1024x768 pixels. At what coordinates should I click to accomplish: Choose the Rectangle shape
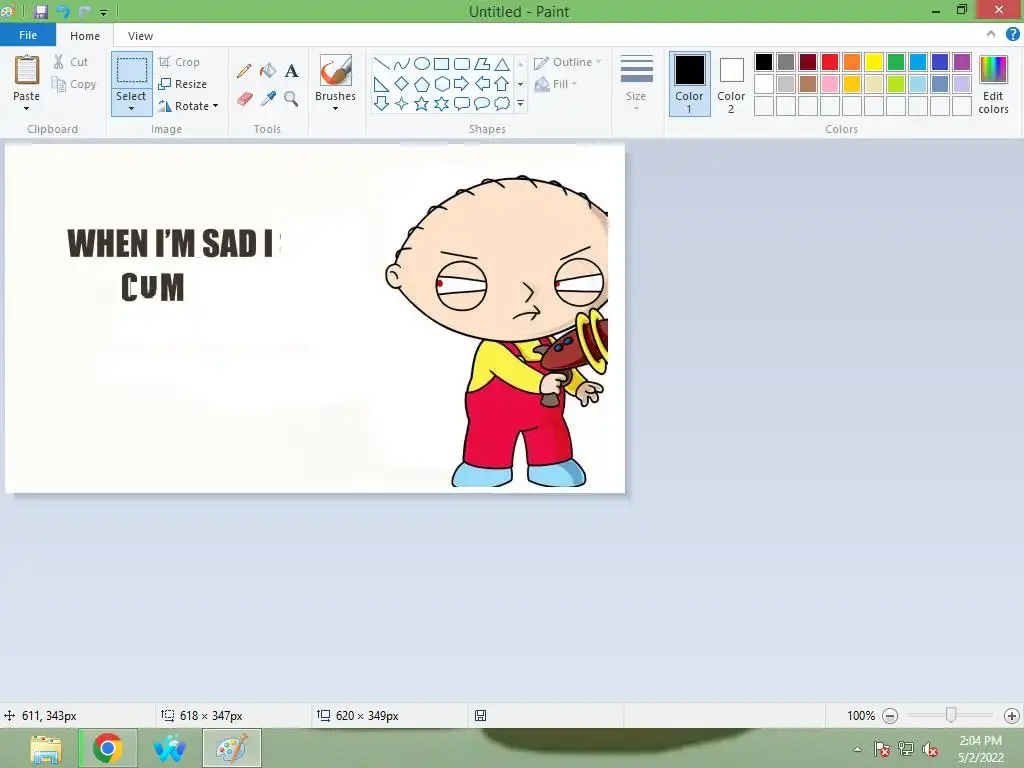[441, 63]
